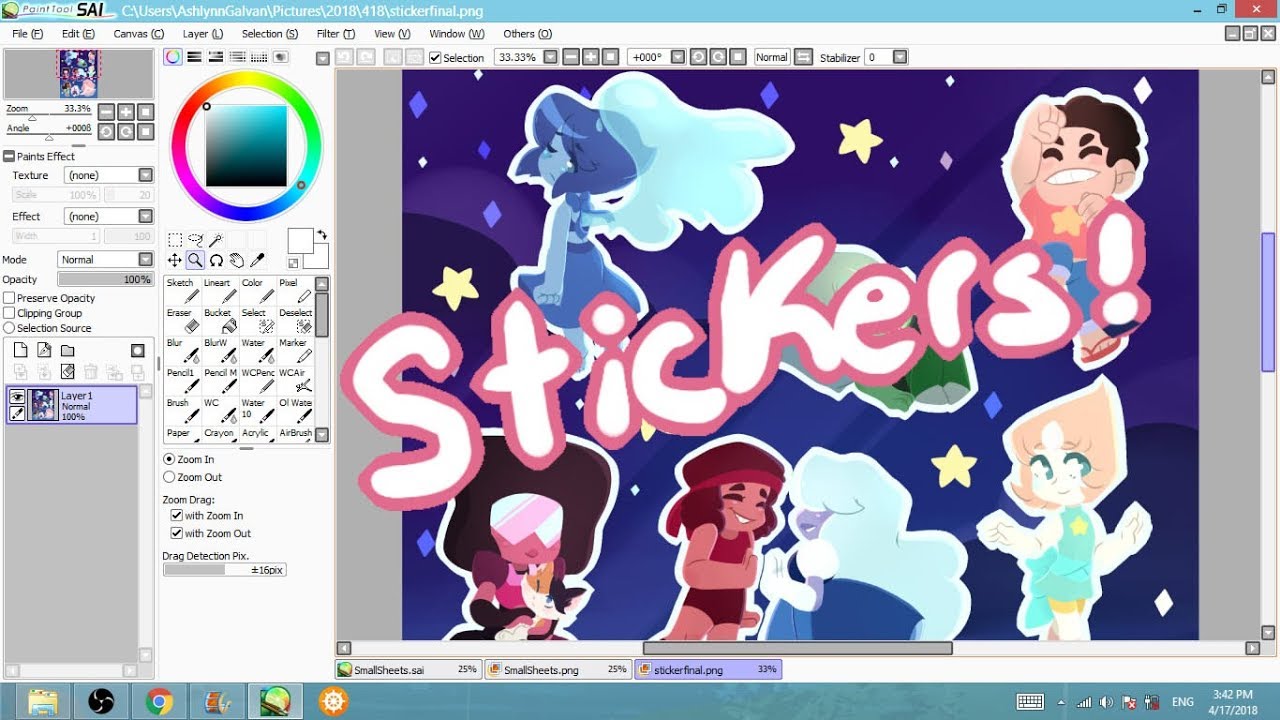
Task: Open the Filter menu
Action: 335,33
